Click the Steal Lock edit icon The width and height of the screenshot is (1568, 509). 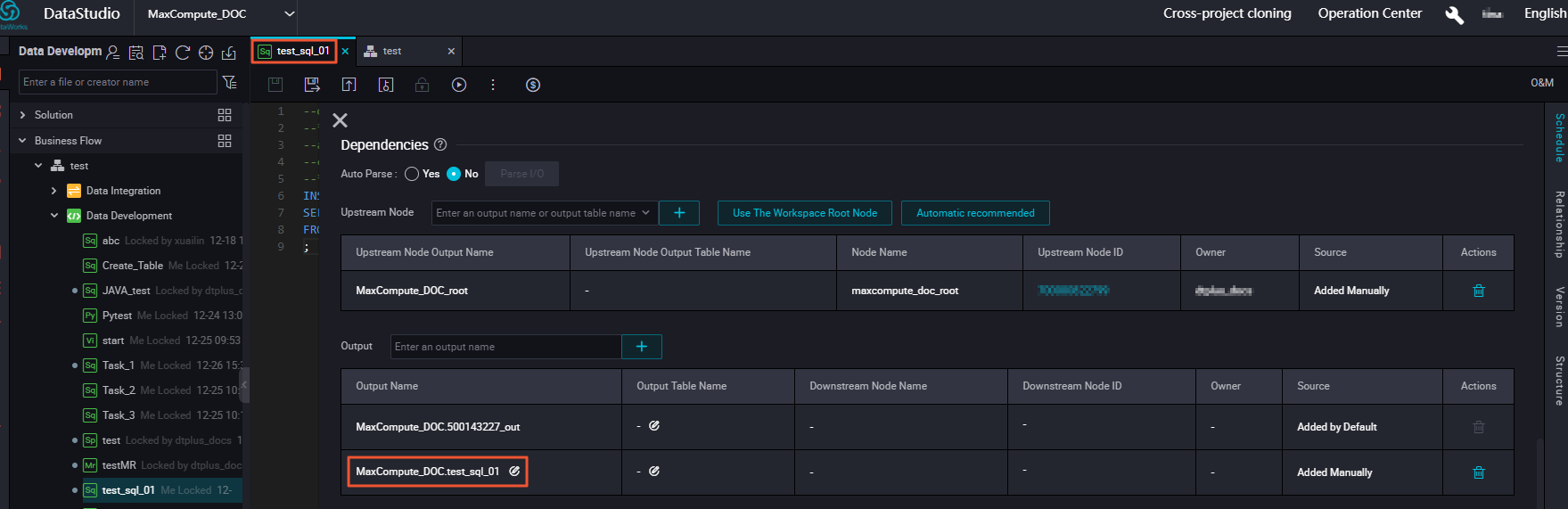[x=386, y=85]
